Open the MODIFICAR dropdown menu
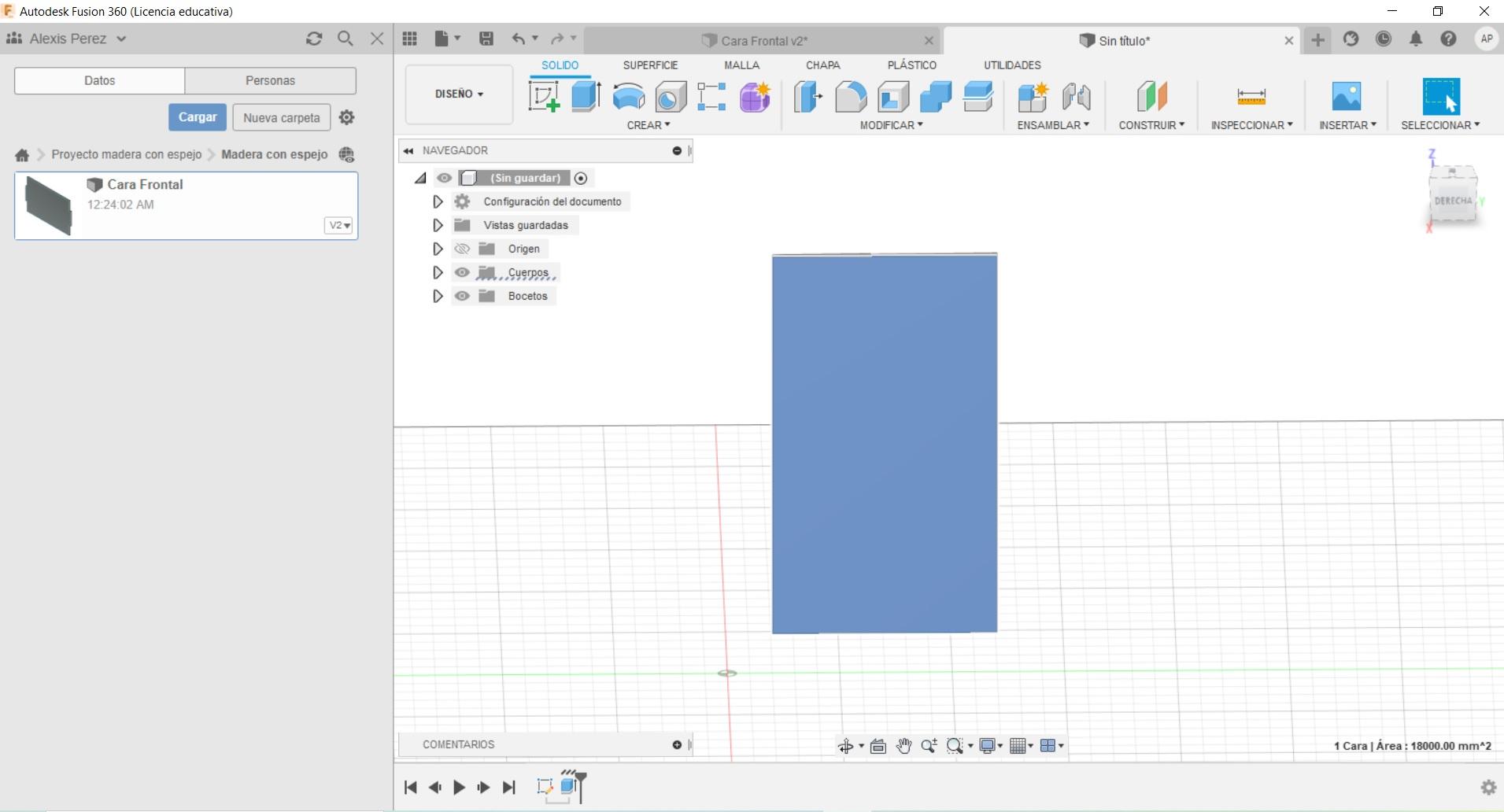 point(891,125)
